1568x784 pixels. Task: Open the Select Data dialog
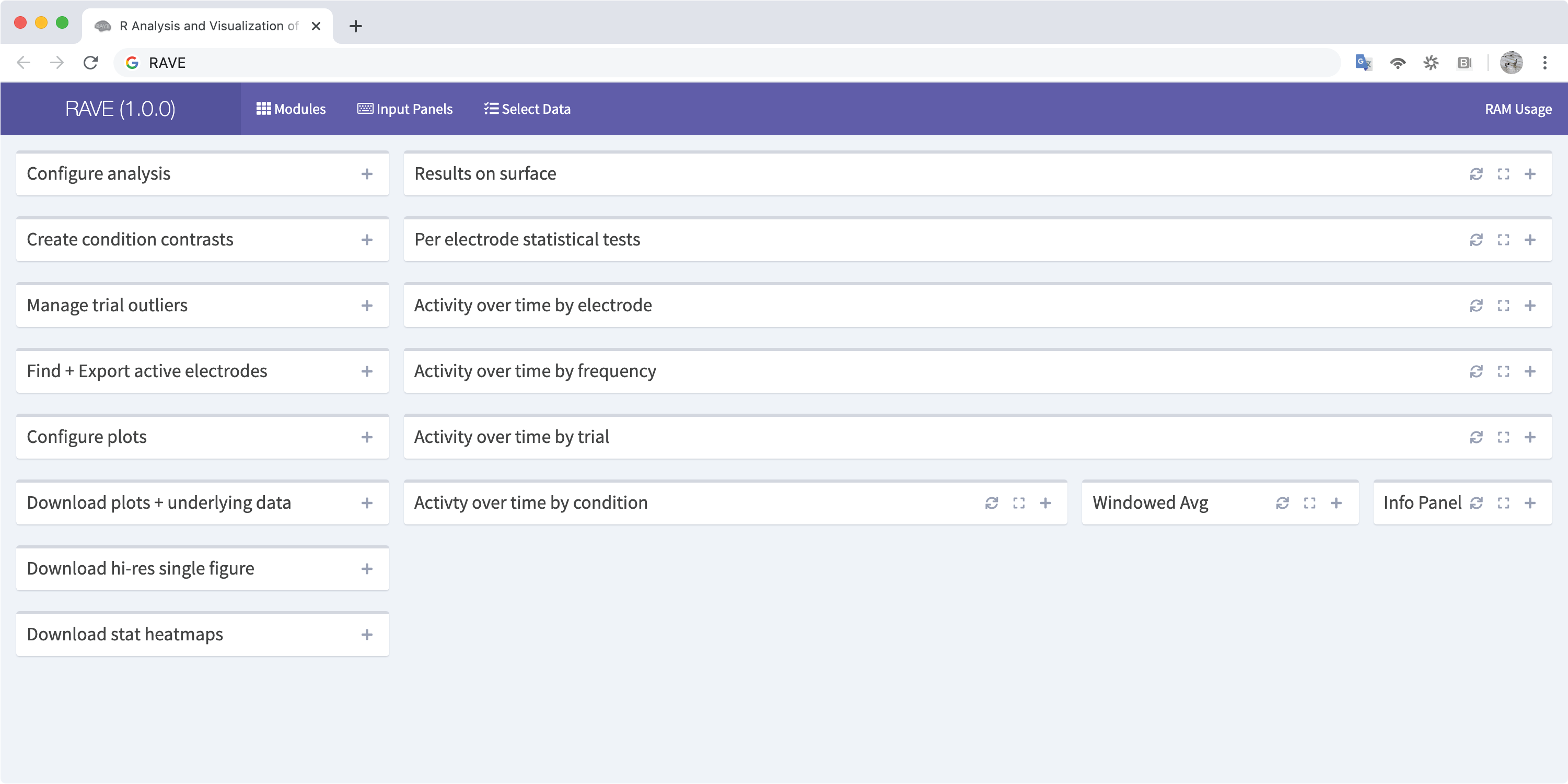pyautogui.click(x=527, y=109)
